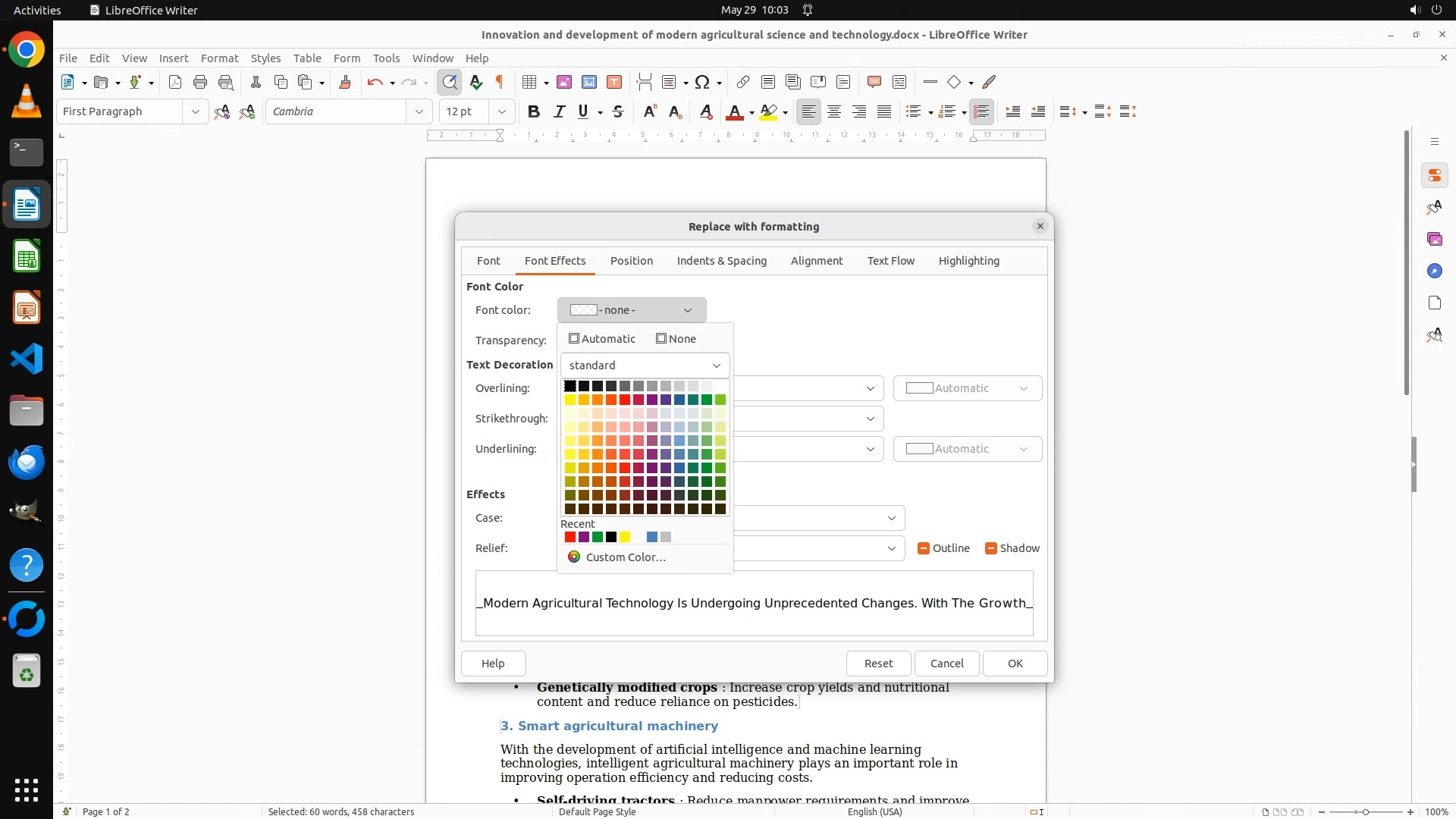
Task: Click the Bold formatting icon
Action: [534, 111]
